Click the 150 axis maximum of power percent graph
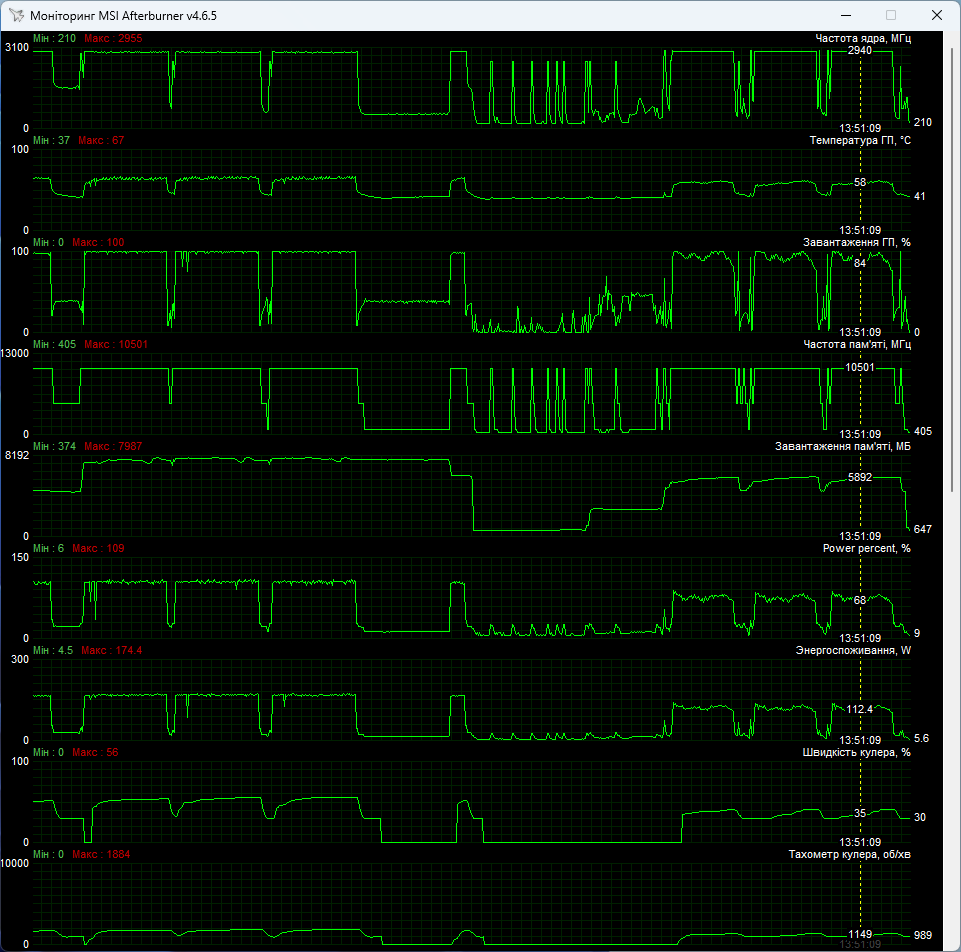961x952 pixels. [20, 557]
